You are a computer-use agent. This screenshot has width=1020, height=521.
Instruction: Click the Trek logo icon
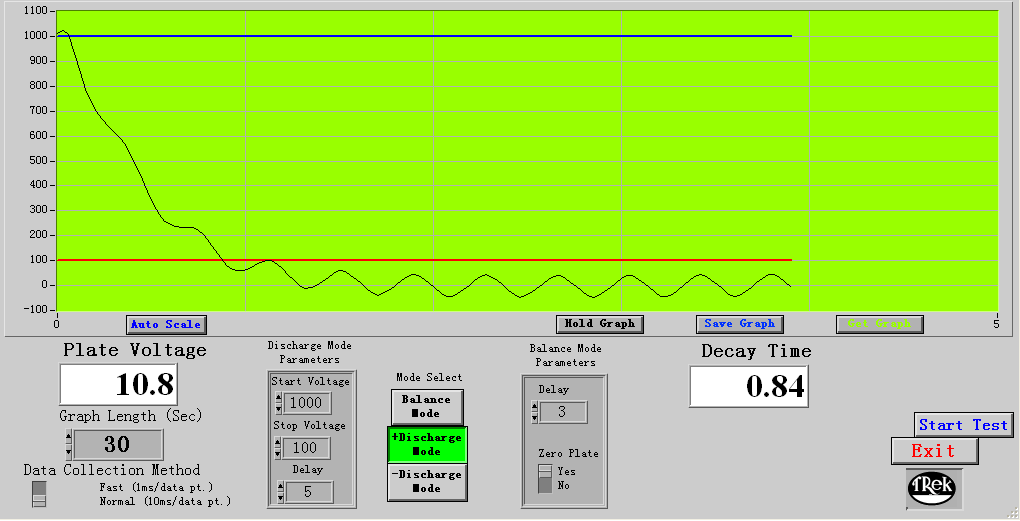(933, 487)
